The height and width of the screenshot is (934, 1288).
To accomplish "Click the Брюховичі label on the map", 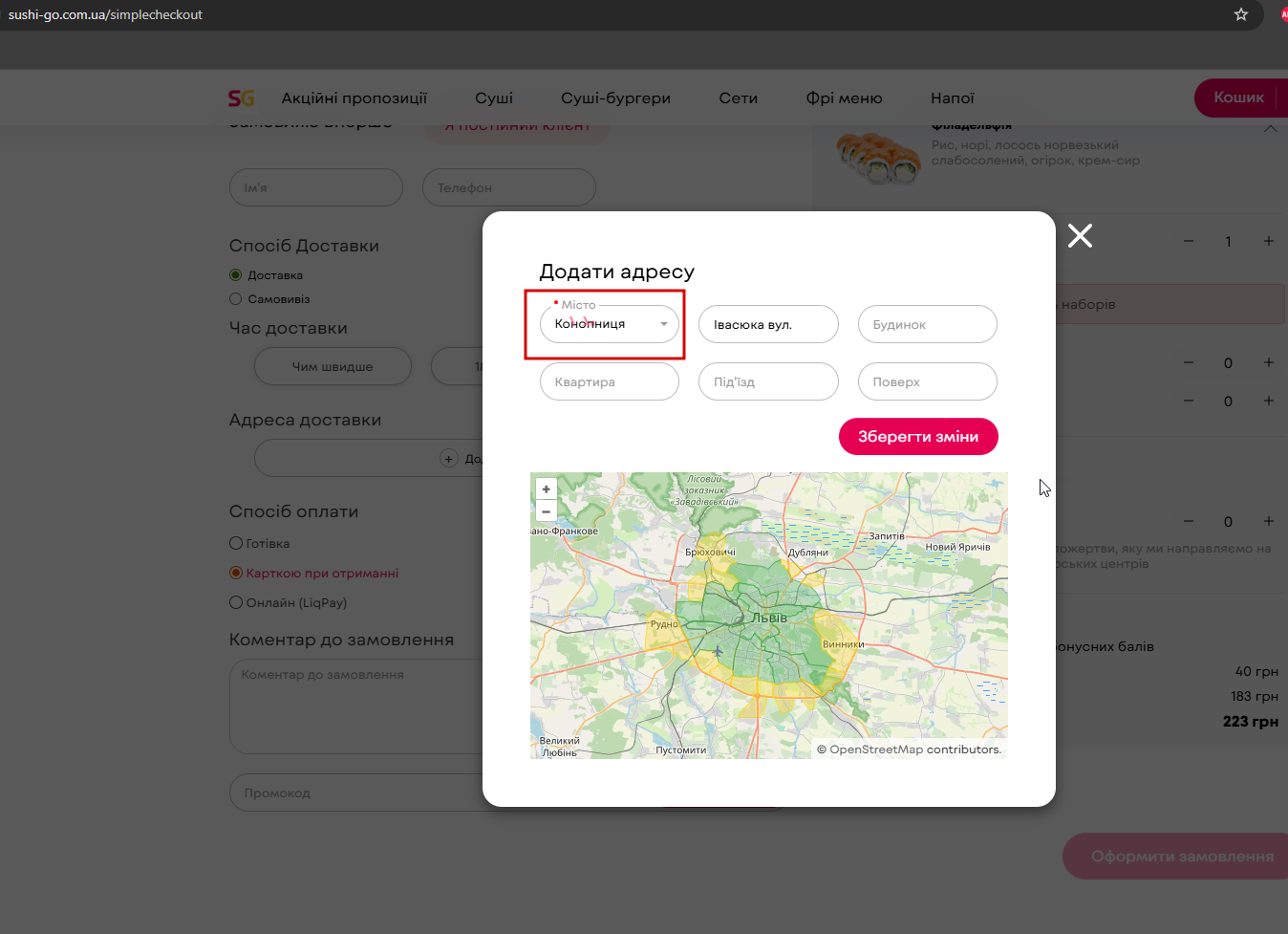I will [x=711, y=553].
